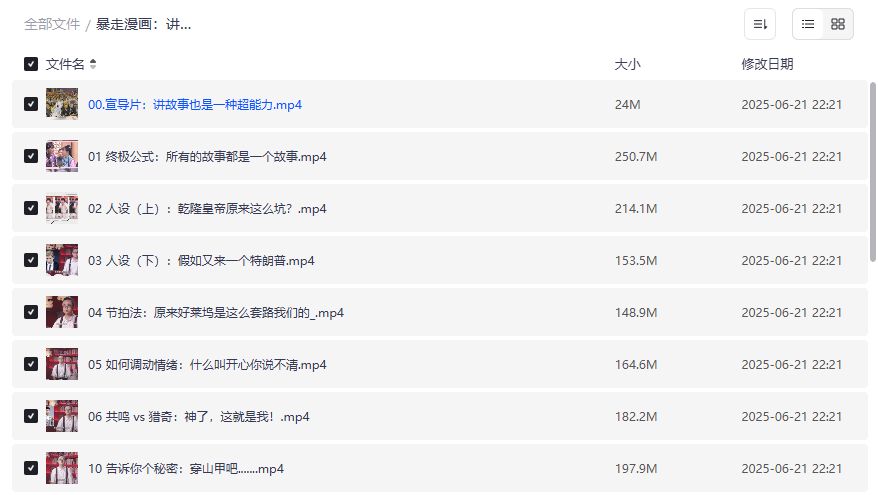The image size is (878, 495).
Task: Click thumbnail of 02 人设（上） video
Action: point(62,208)
